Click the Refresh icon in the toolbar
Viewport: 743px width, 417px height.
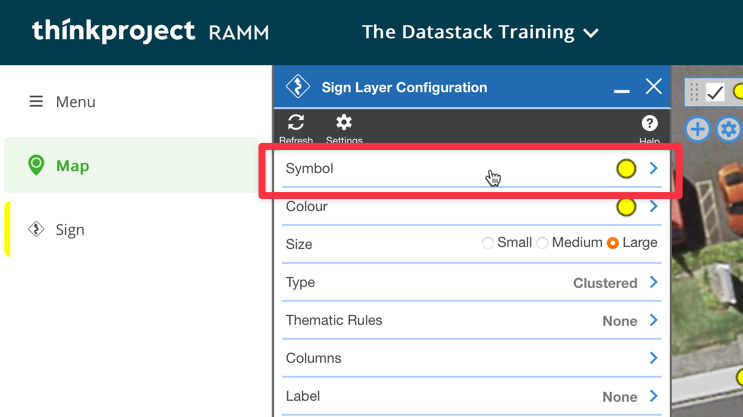296,122
